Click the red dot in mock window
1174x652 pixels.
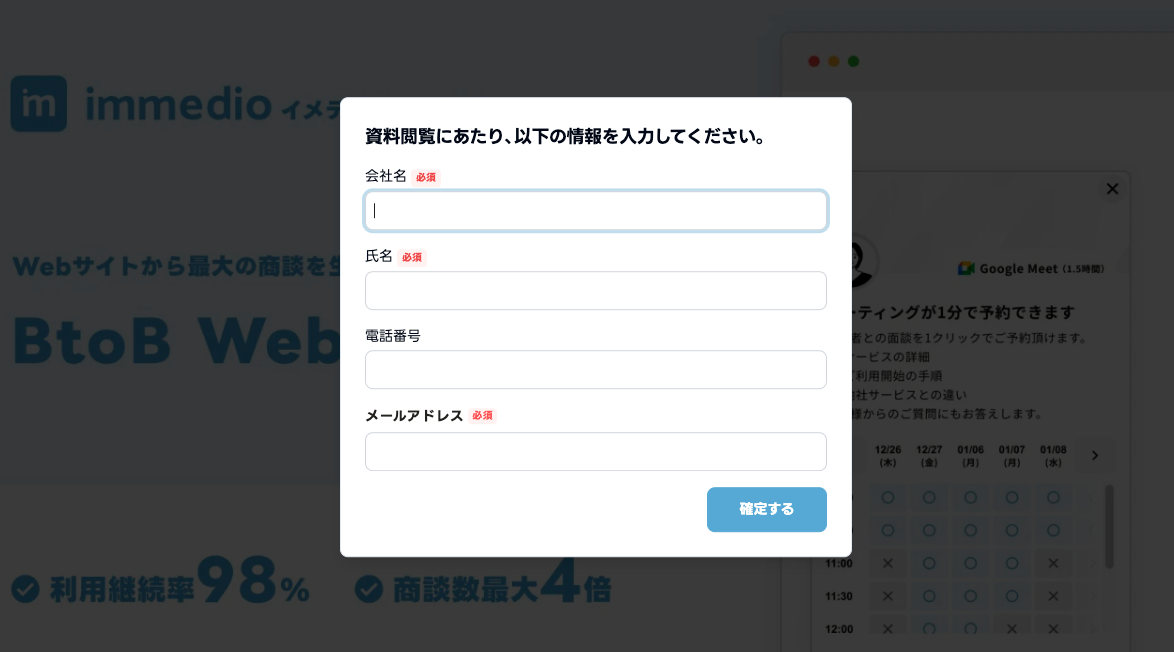pos(814,62)
